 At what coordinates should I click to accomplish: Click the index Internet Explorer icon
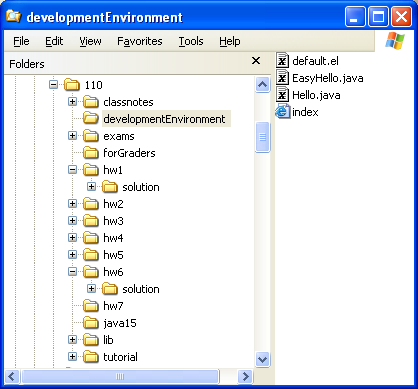point(282,112)
